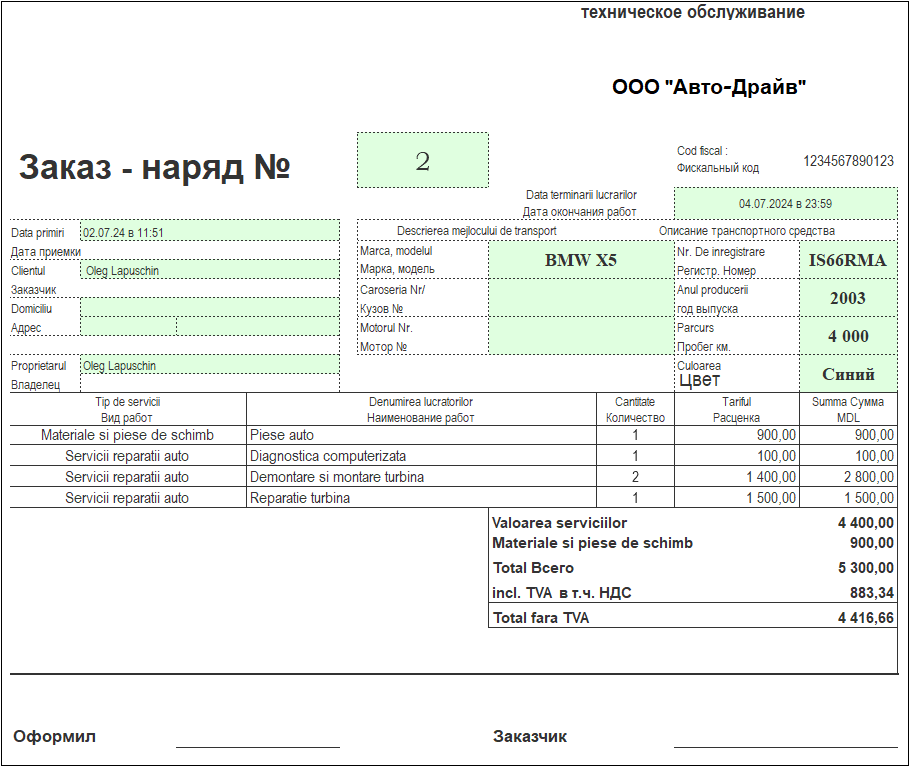The width and height of the screenshot is (910, 768).
Task: Select the Total Всего amount 5 300,00
Action: pos(865,568)
